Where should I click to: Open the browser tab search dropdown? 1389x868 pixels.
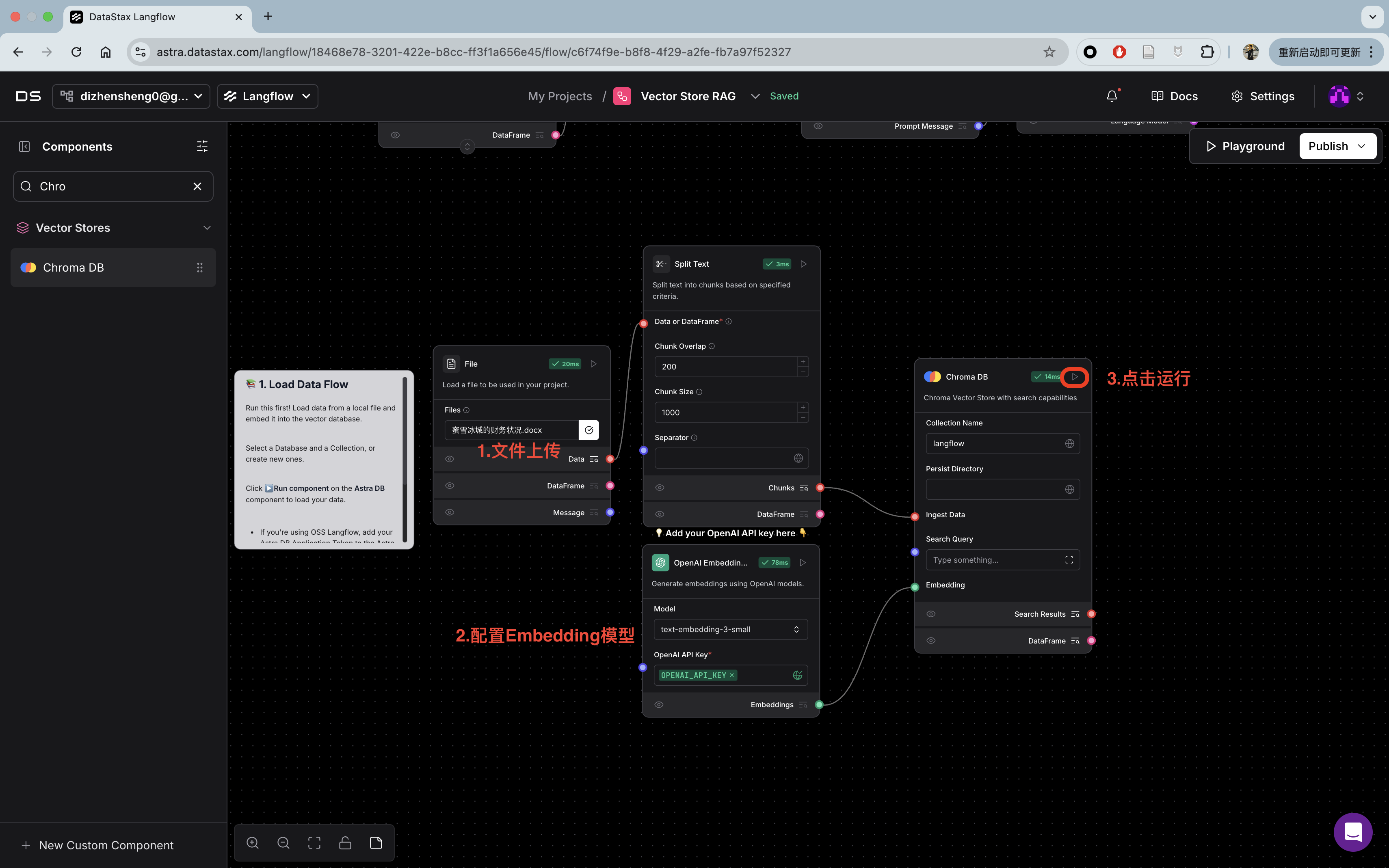(x=1372, y=17)
